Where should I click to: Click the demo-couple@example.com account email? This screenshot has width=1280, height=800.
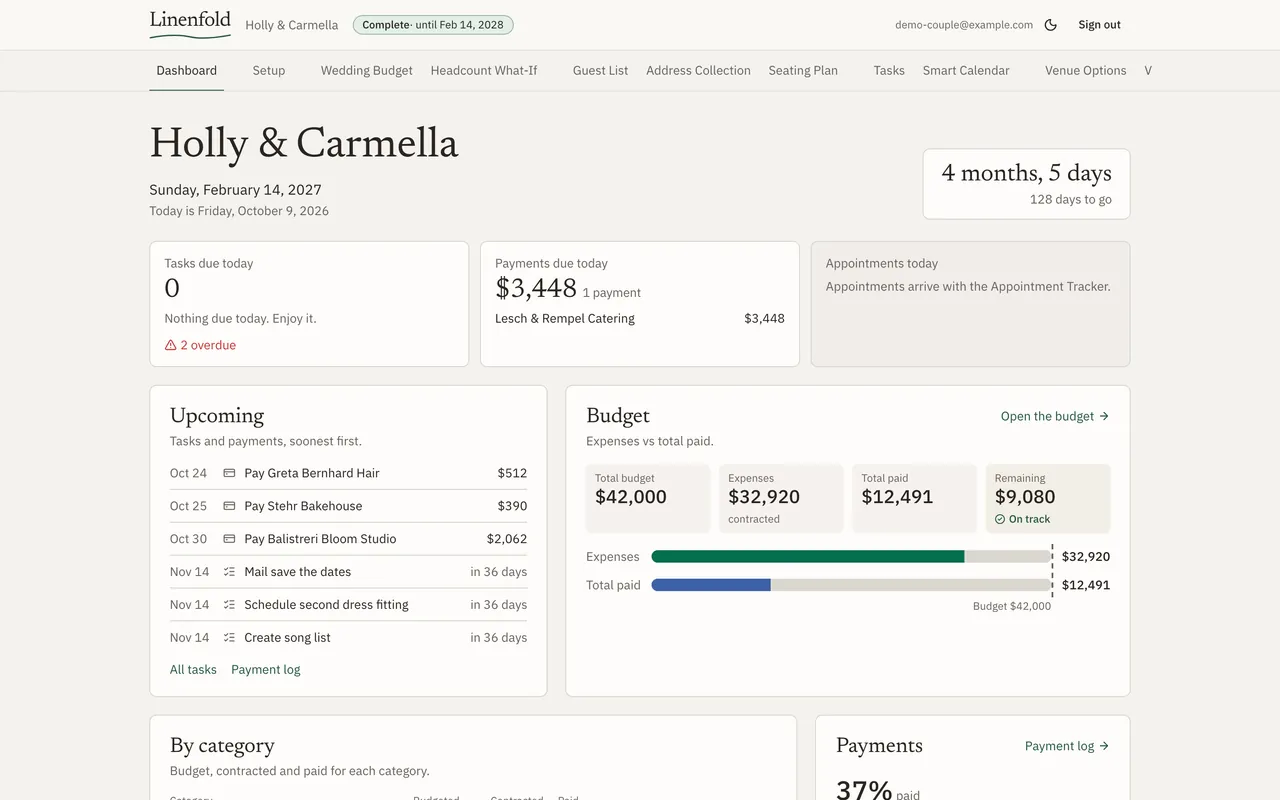(x=964, y=25)
